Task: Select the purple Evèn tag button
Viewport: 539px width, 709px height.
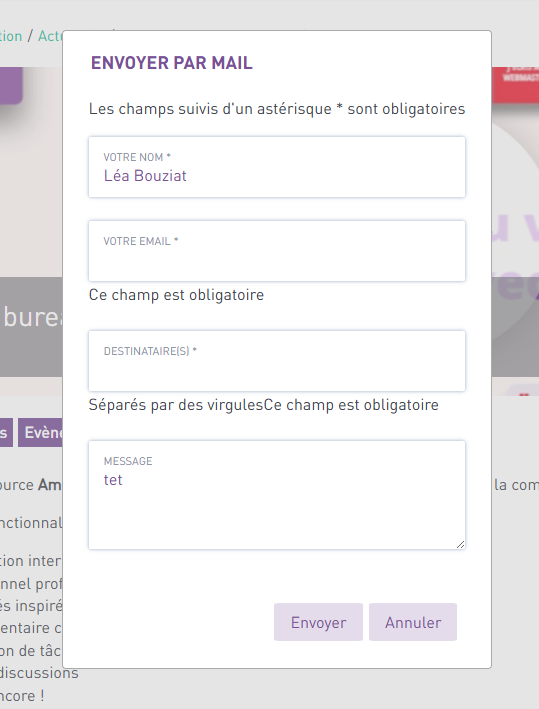Action: (40, 433)
